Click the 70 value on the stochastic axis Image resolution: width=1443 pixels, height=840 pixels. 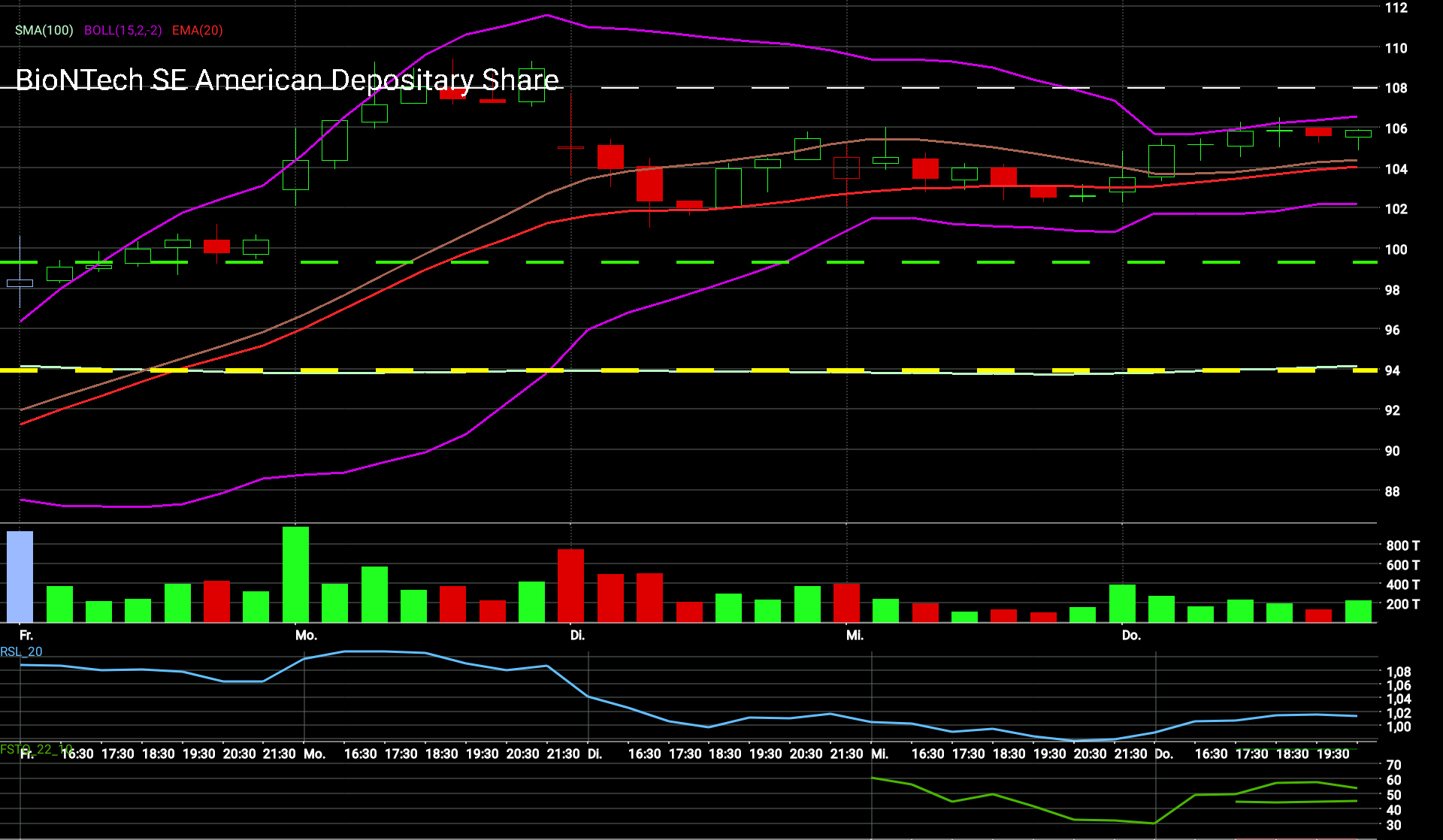pos(1393,765)
